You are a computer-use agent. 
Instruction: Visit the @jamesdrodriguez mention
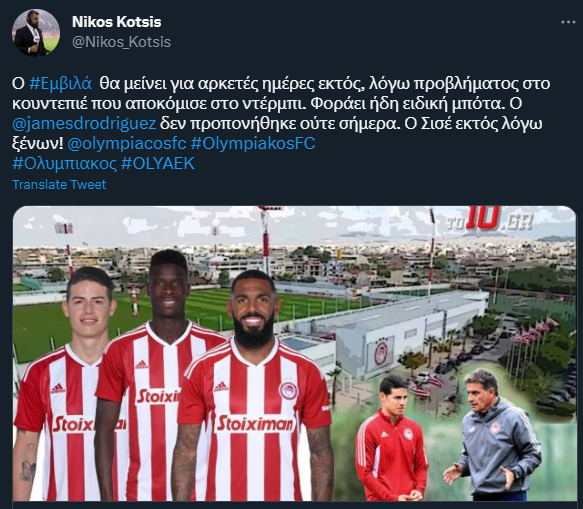tap(84, 123)
